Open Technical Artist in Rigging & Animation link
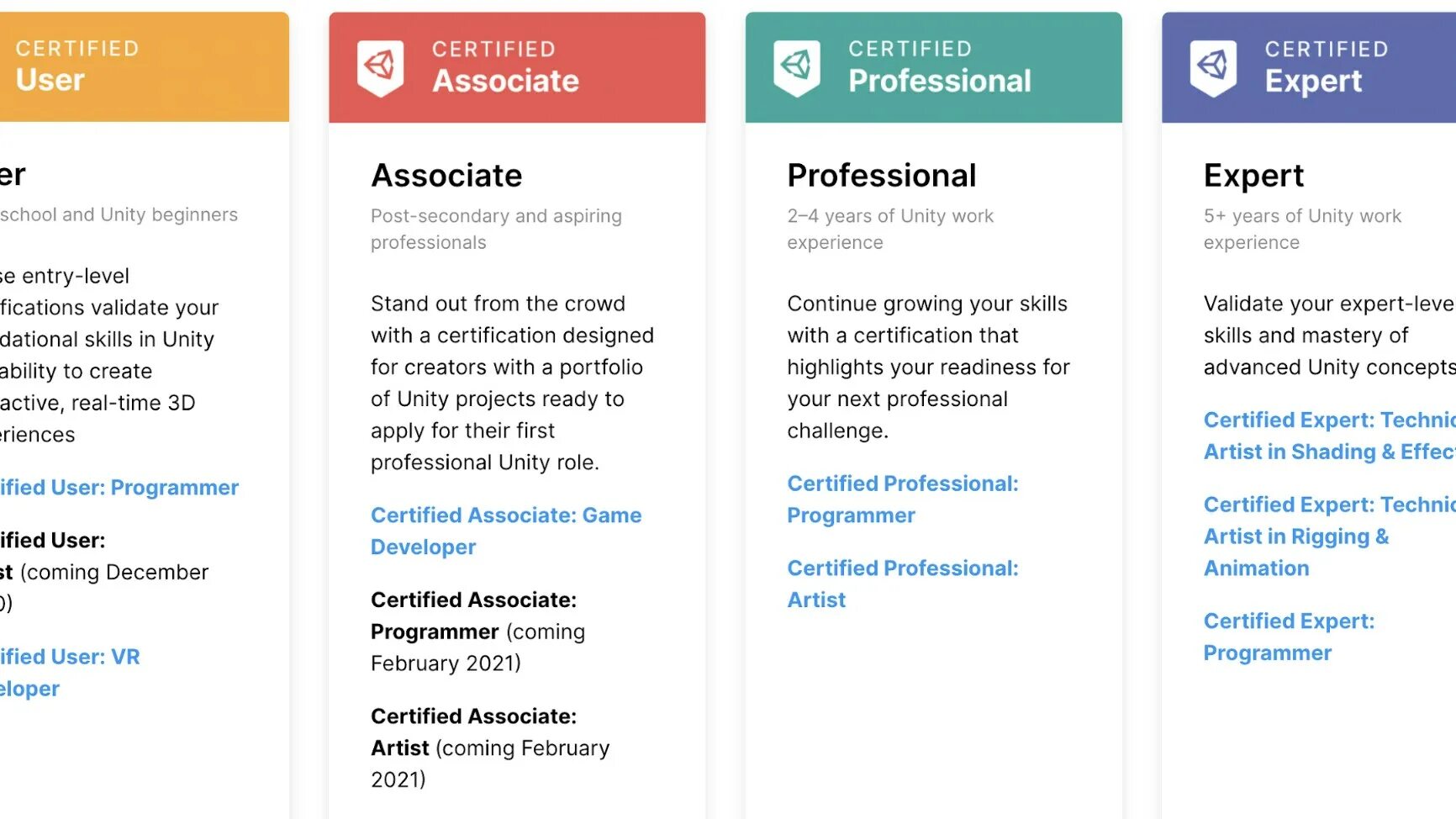This screenshot has width=1456, height=819. [x=1328, y=536]
